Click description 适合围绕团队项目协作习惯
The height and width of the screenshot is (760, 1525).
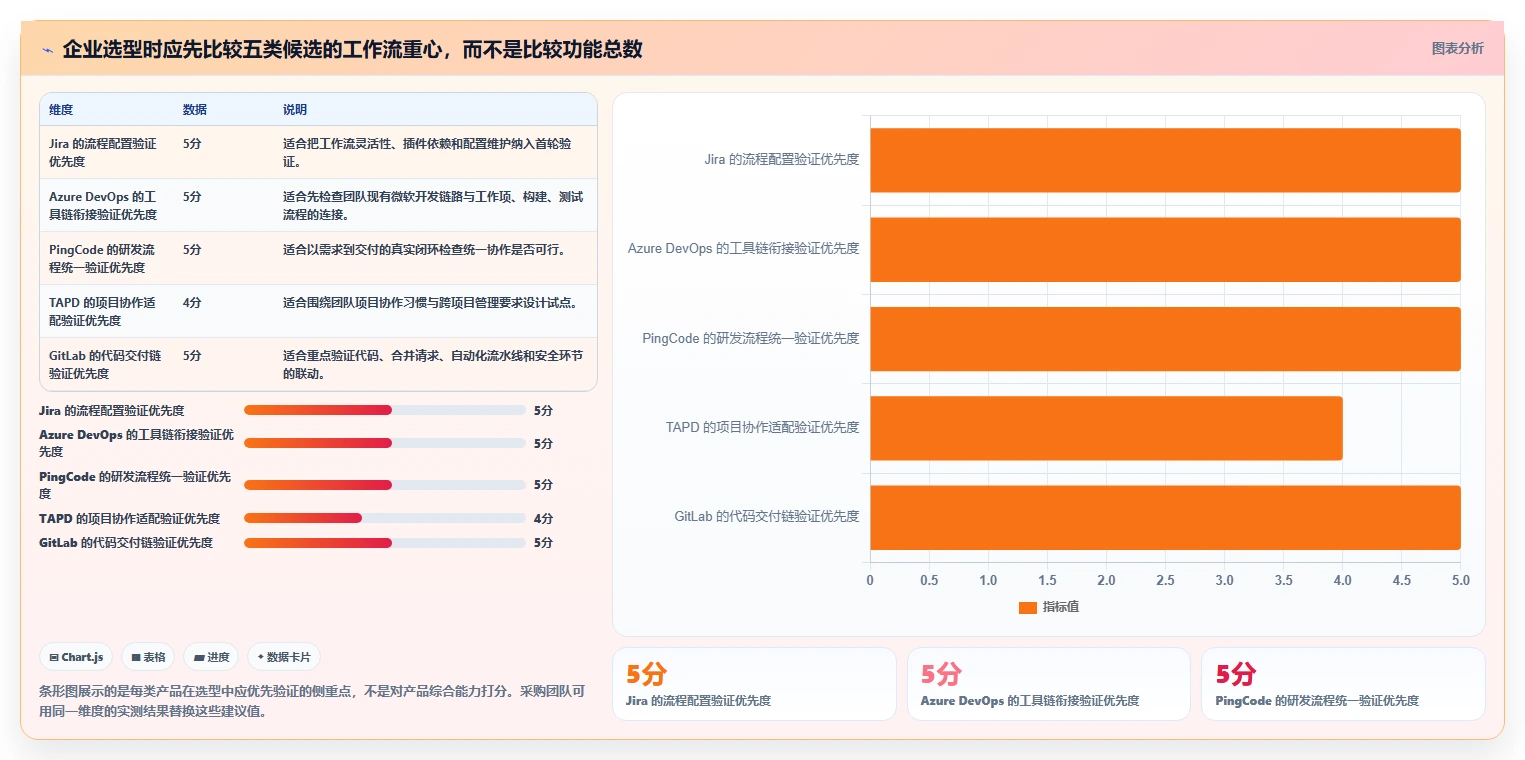coord(430,302)
